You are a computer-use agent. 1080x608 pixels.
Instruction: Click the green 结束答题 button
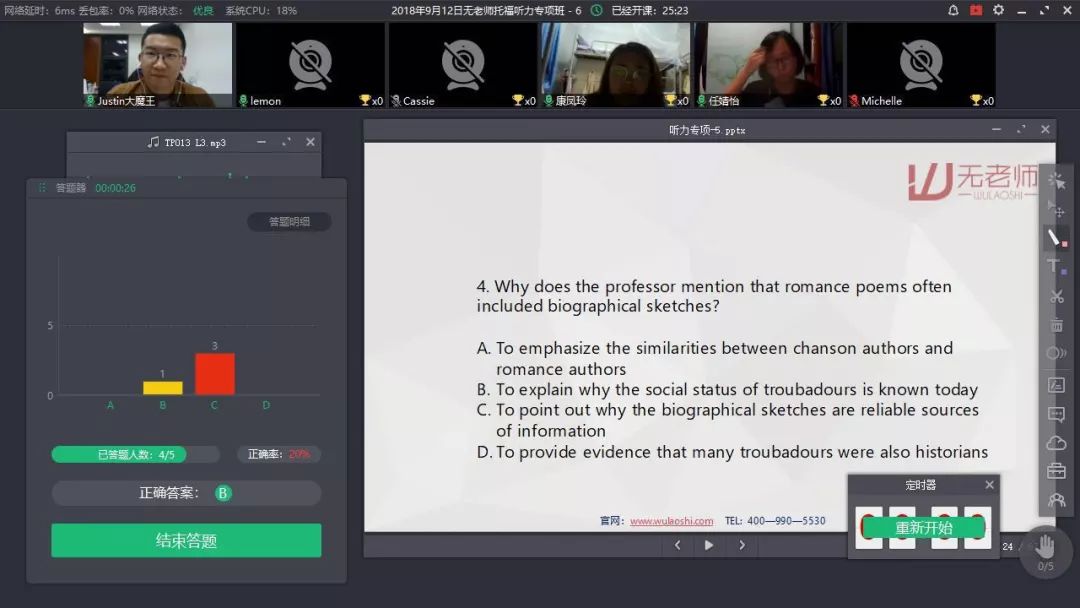coord(186,541)
